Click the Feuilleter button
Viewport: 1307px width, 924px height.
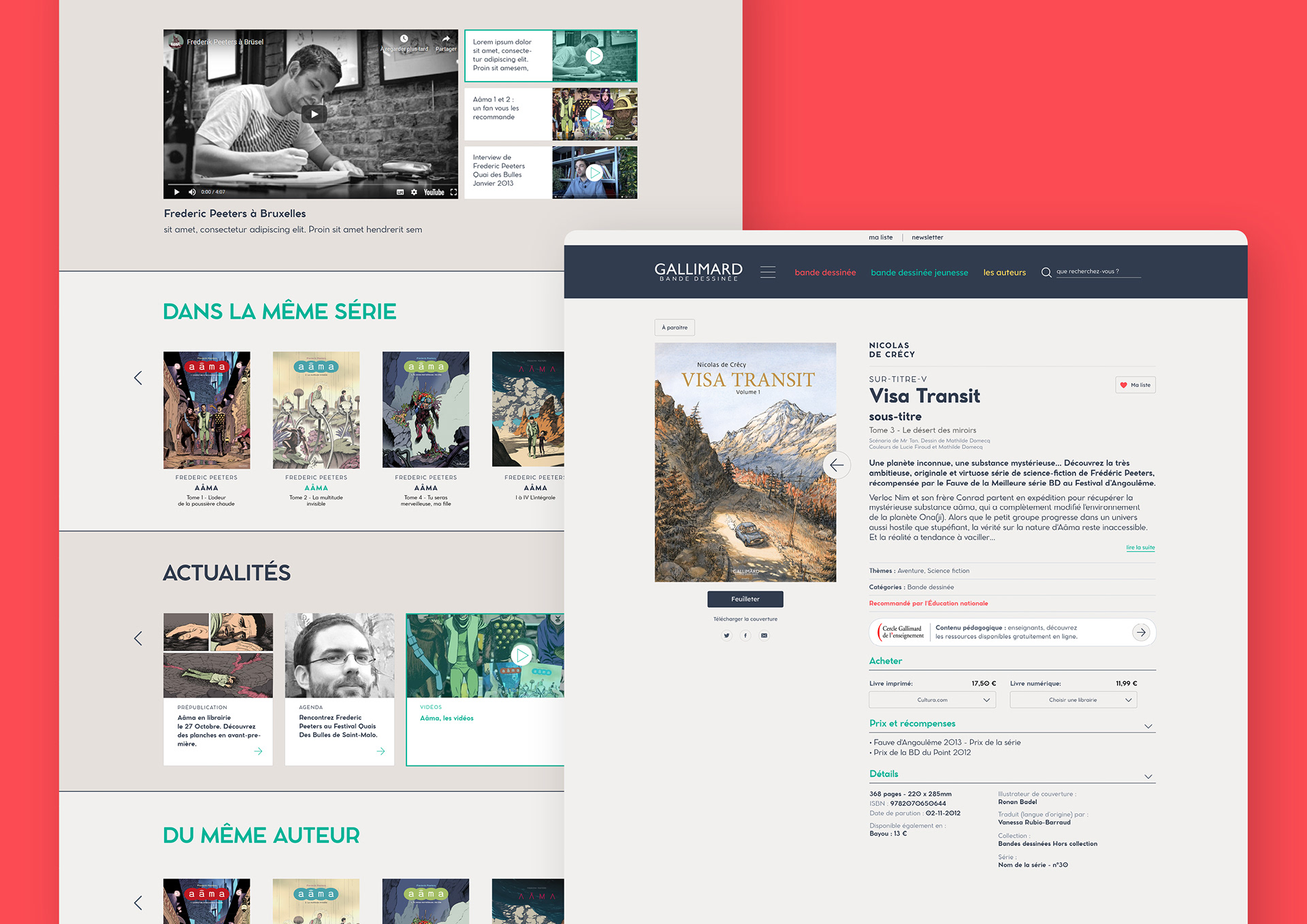point(745,599)
